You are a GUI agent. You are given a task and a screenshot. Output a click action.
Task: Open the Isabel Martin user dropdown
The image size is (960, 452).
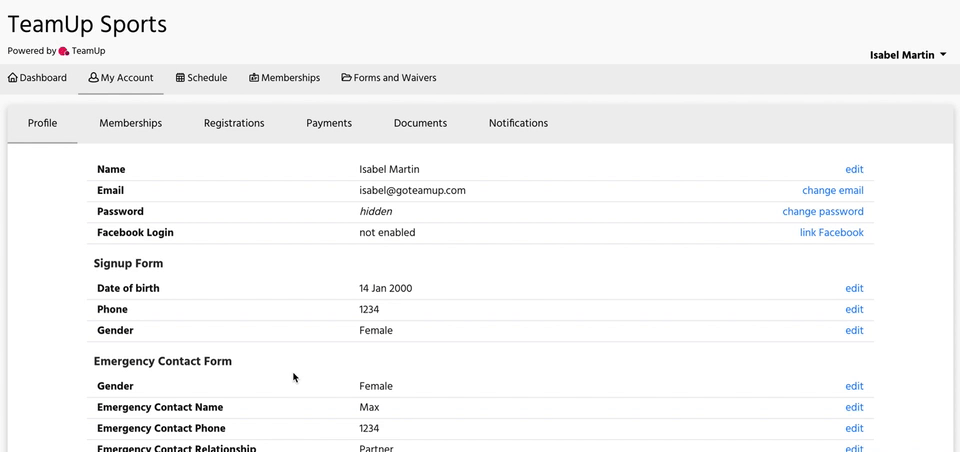[x=908, y=55]
